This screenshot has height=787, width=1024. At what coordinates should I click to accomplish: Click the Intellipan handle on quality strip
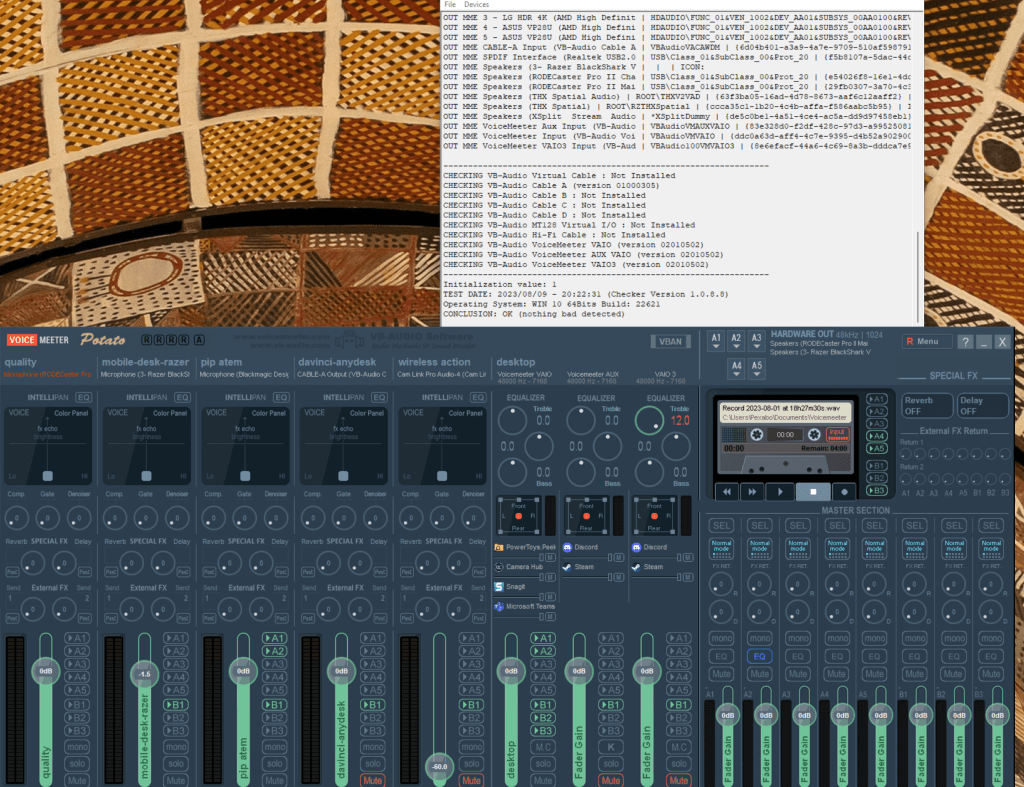(48, 475)
